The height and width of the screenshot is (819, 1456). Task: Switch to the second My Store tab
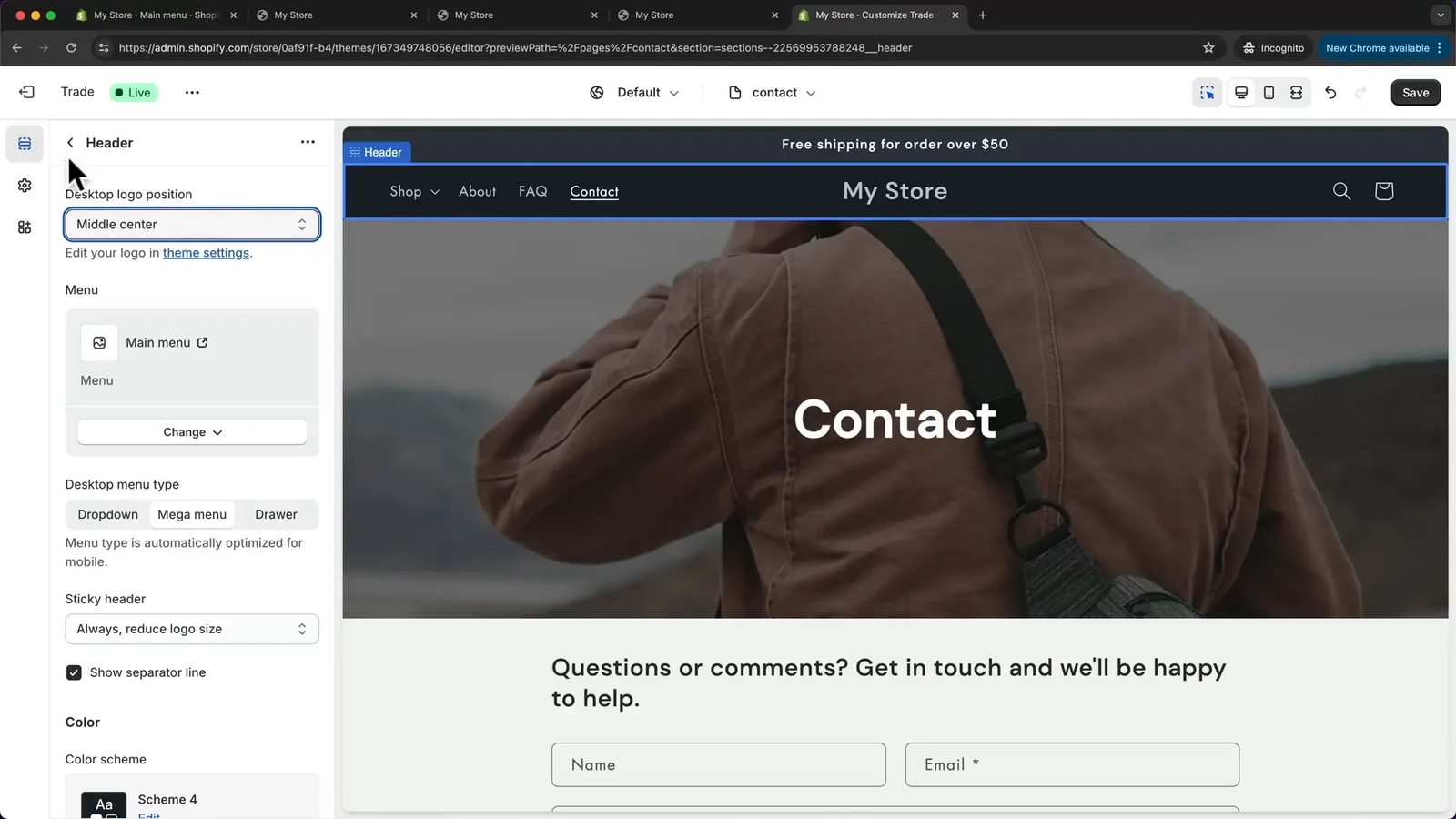473,15
